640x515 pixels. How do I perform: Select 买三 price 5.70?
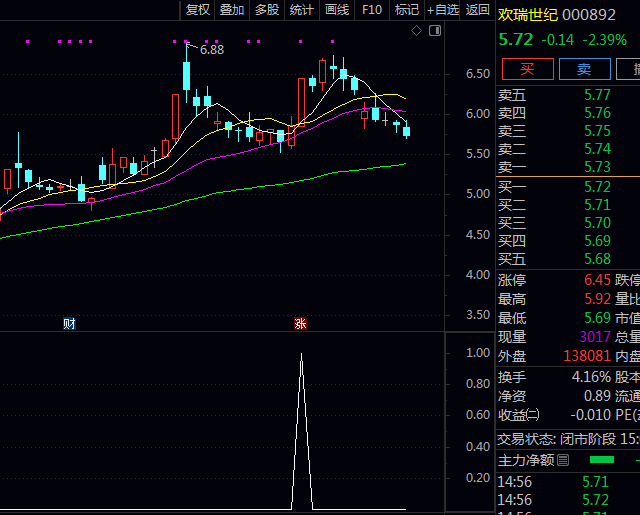click(597, 223)
